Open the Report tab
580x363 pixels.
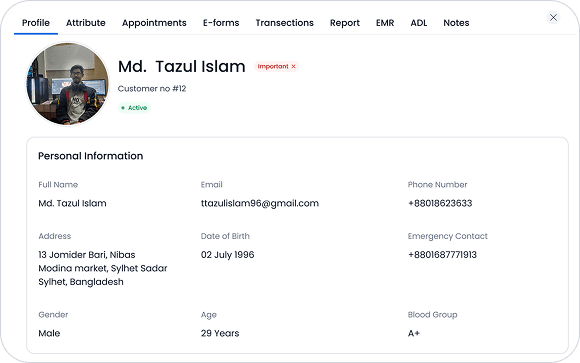(345, 23)
